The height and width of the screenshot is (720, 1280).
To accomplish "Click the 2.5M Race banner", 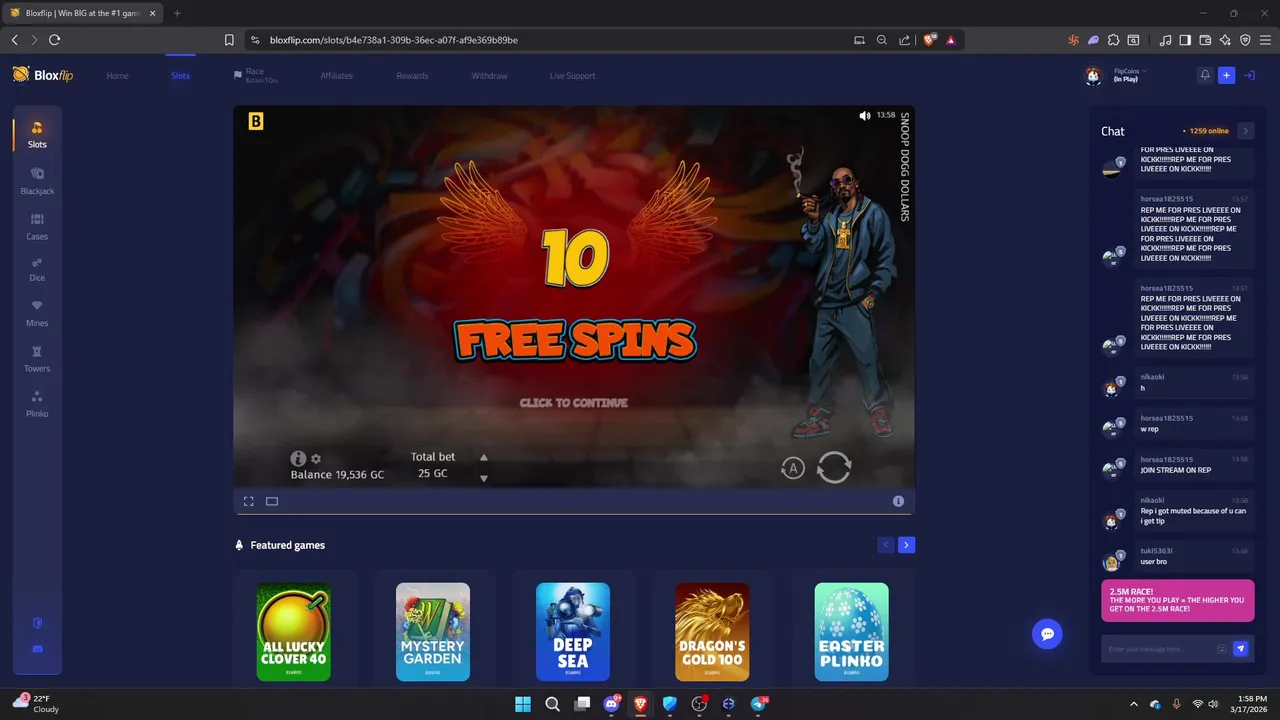I will 1178,601.
